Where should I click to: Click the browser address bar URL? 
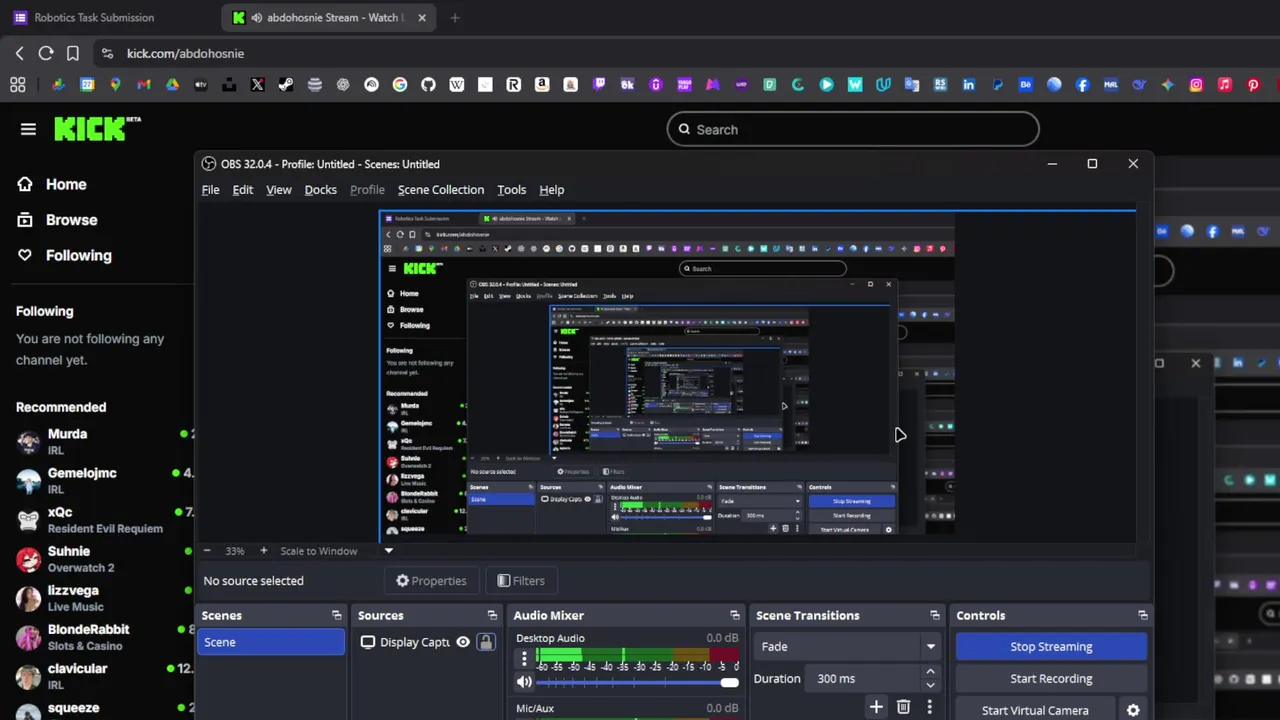185,53
